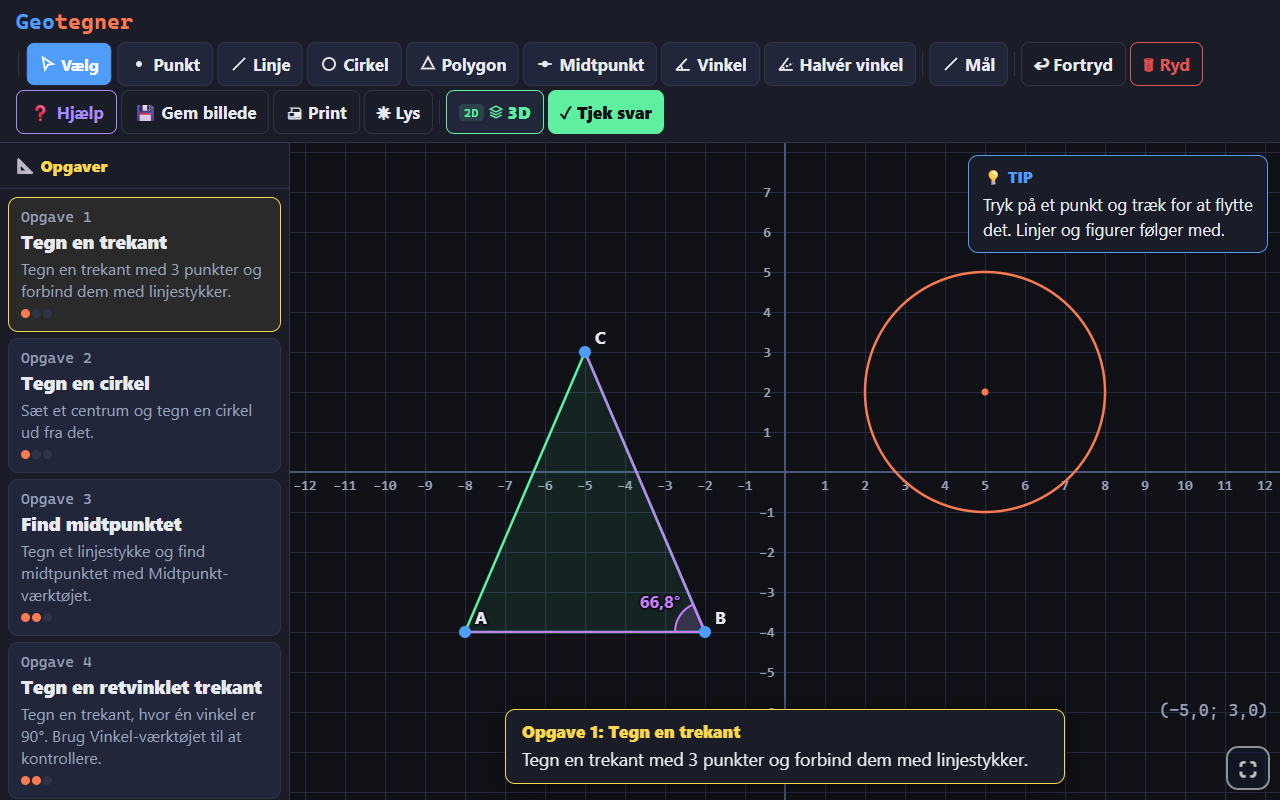Toggle the 2D/3D view switch
The height and width of the screenshot is (800, 1280).
click(495, 112)
